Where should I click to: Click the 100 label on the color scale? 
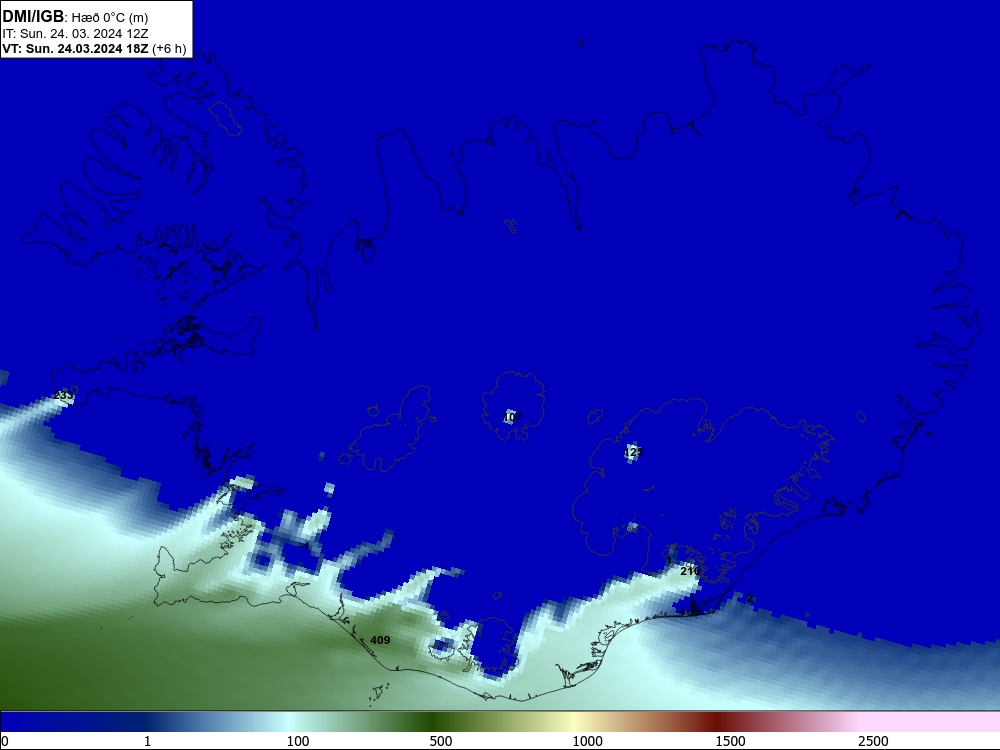point(298,741)
